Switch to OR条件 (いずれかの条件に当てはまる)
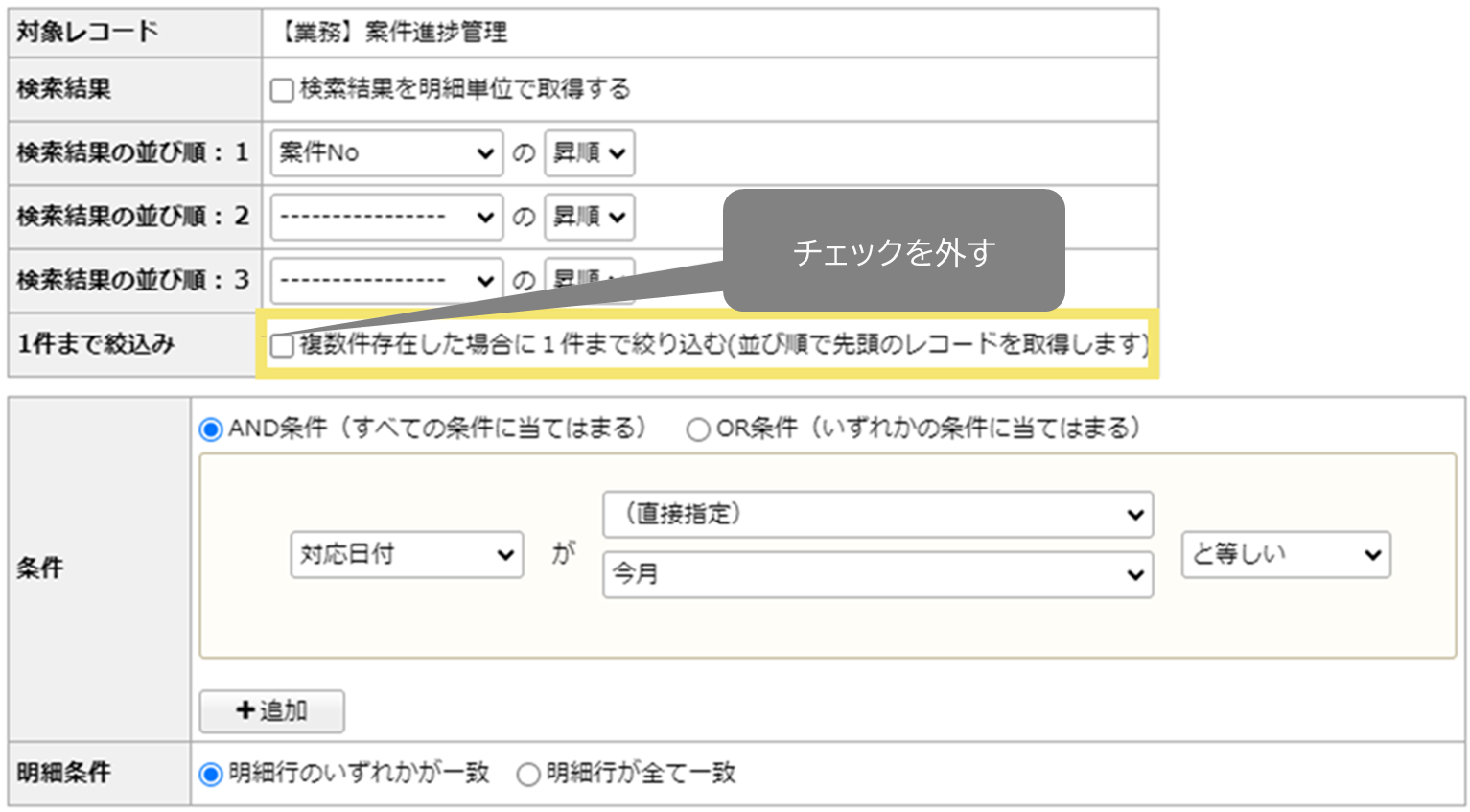 click(698, 429)
